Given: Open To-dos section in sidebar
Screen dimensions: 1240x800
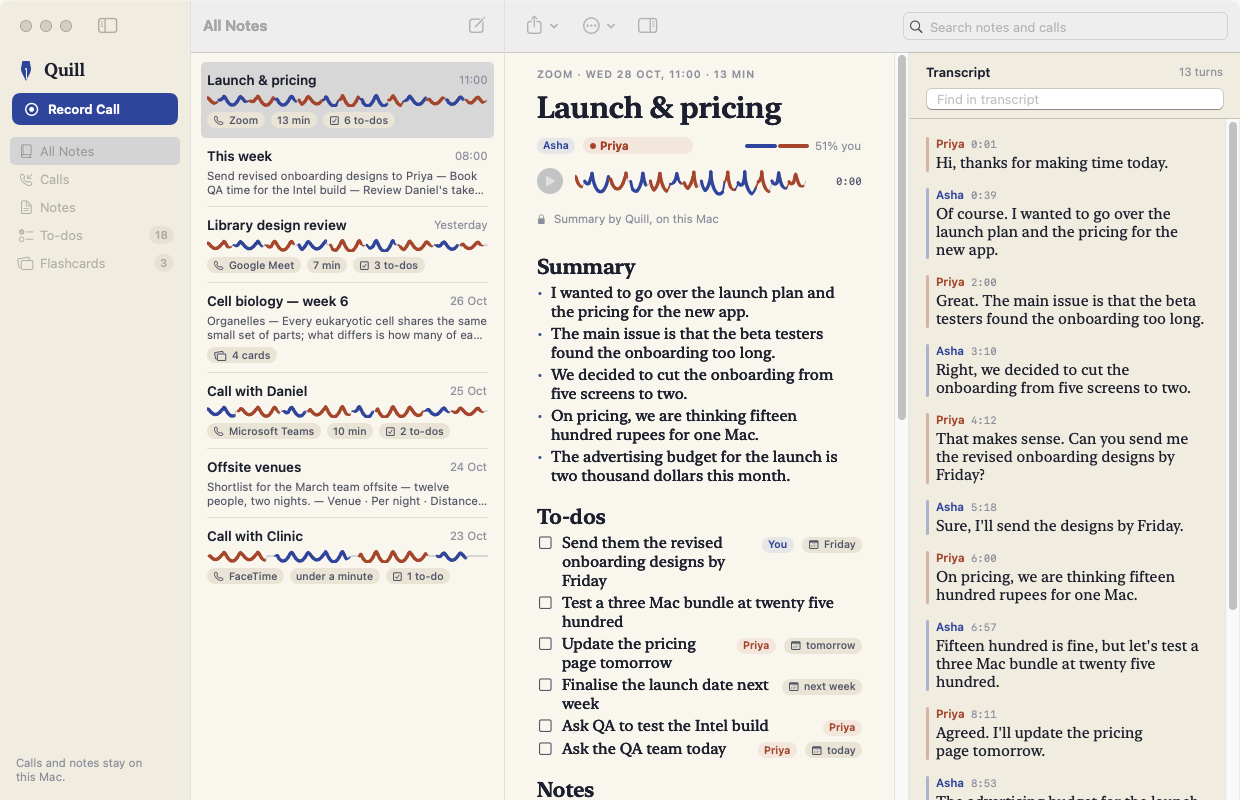Looking at the screenshot, I should 95,235.
